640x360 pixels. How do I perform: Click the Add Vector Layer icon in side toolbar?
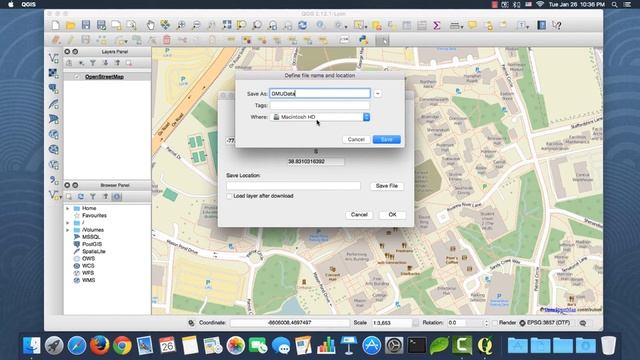[x=53, y=58]
